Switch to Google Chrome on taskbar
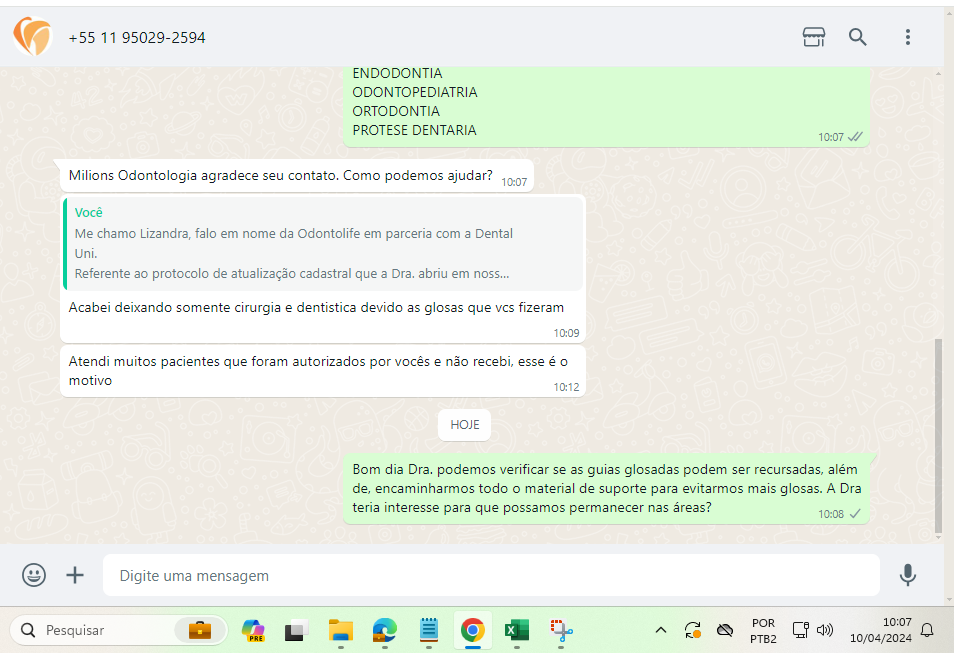The height and width of the screenshot is (653, 954). [x=473, y=630]
